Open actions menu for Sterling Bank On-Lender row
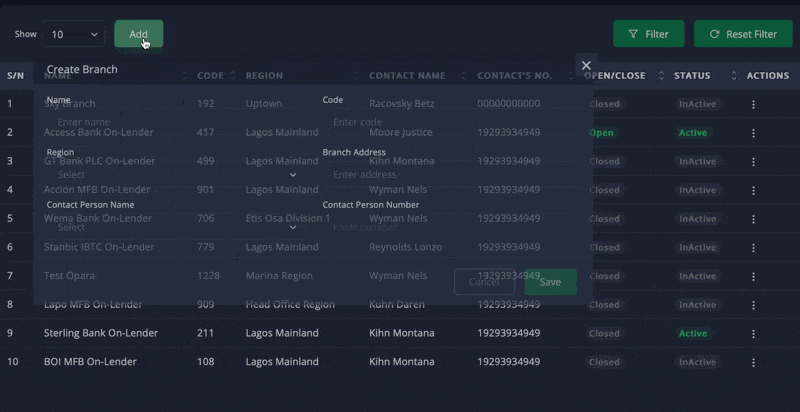This screenshot has width=800, height=412. click(x=754, y=333)
